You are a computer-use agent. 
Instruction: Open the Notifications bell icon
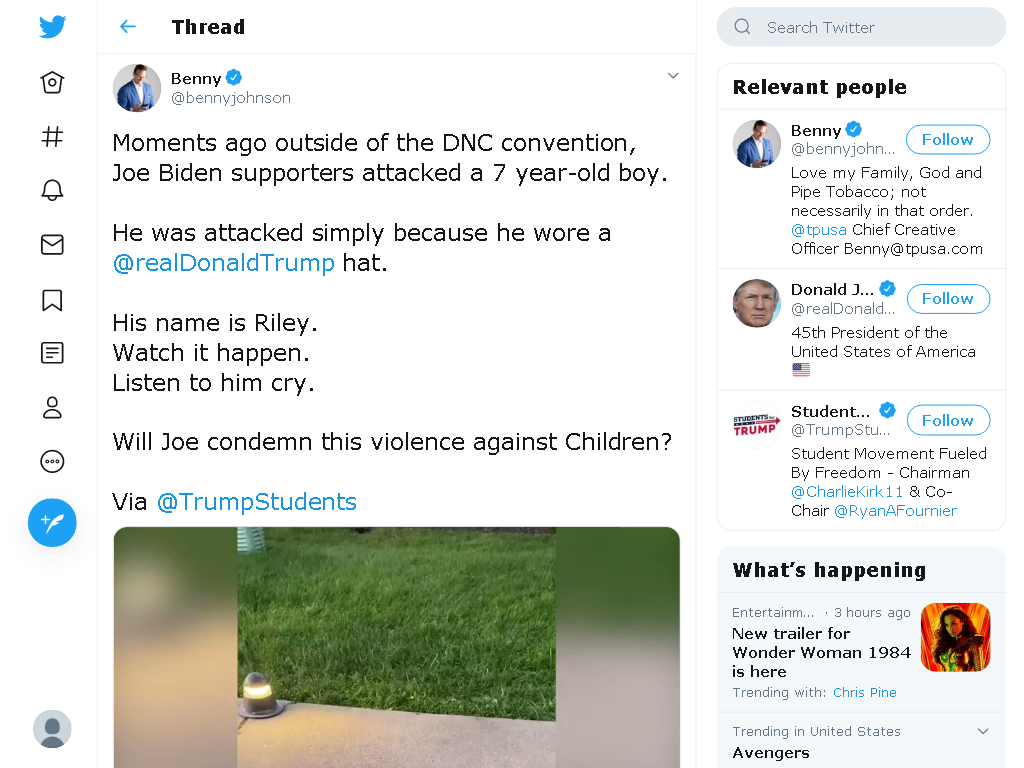pos(52,190)
